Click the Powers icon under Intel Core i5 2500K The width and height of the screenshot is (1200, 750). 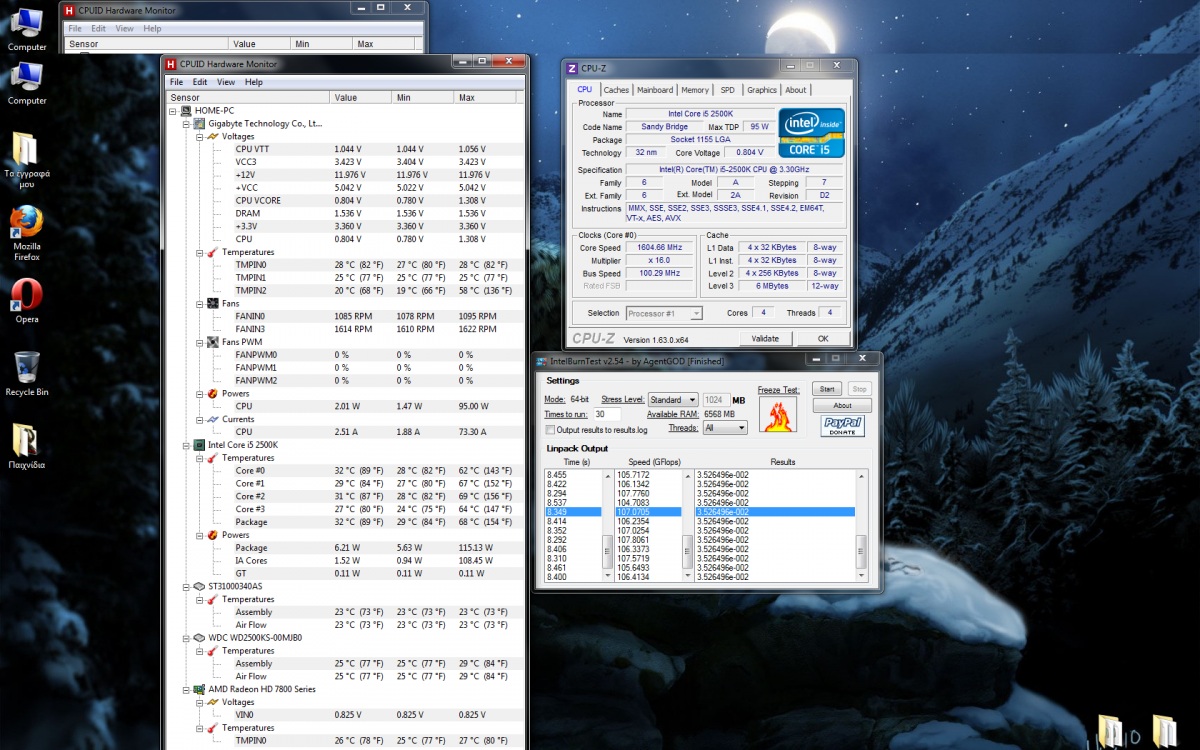[213, 535]
